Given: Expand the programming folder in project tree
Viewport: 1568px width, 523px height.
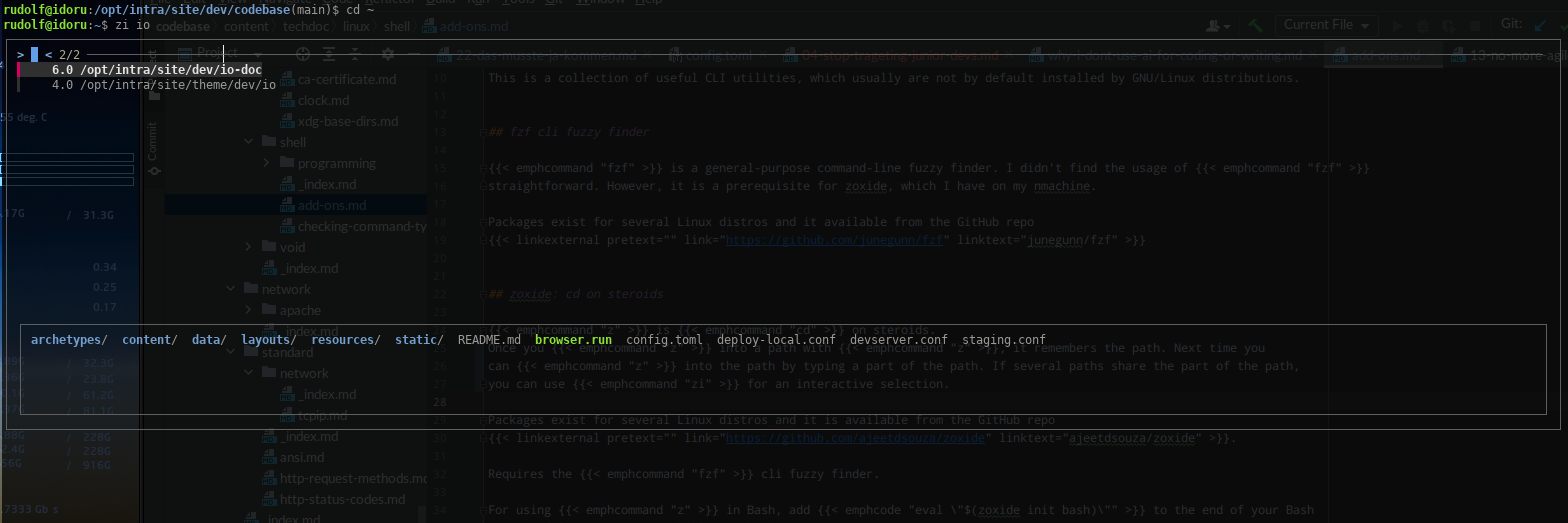Looking at the screenshot, I should [x=268, y=163].
